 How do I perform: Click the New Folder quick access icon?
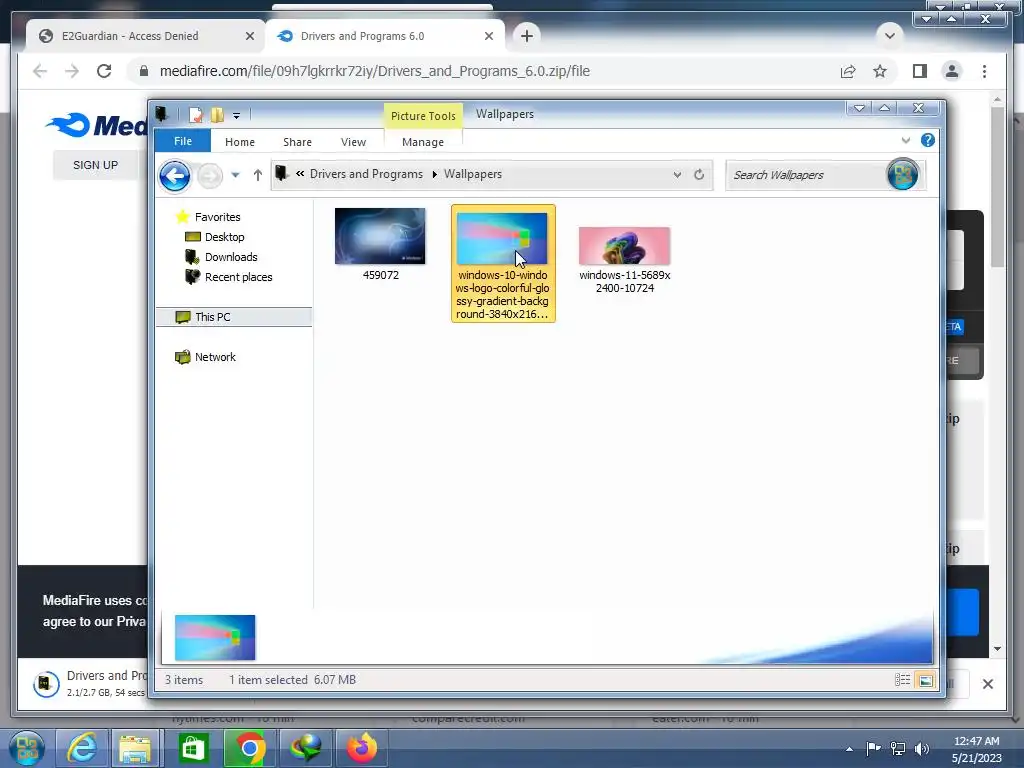tap(217, 115)
